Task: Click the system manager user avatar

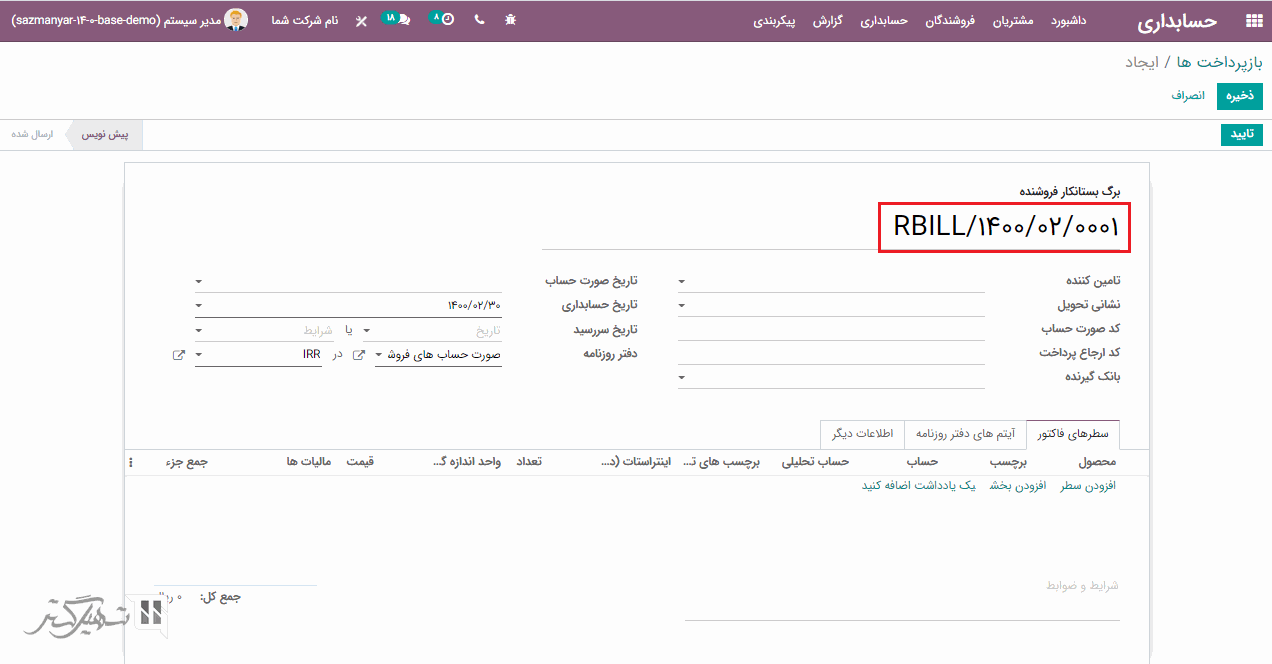Action: pyautogui.click(x=236, y=20)
